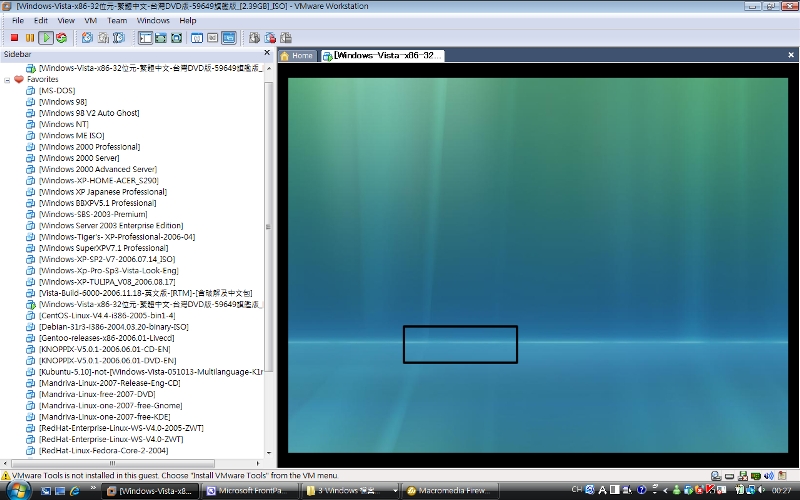Select [Windows XP Japanese Professional] entry
This screenshot has height=500, width=800.
[103, 191]
